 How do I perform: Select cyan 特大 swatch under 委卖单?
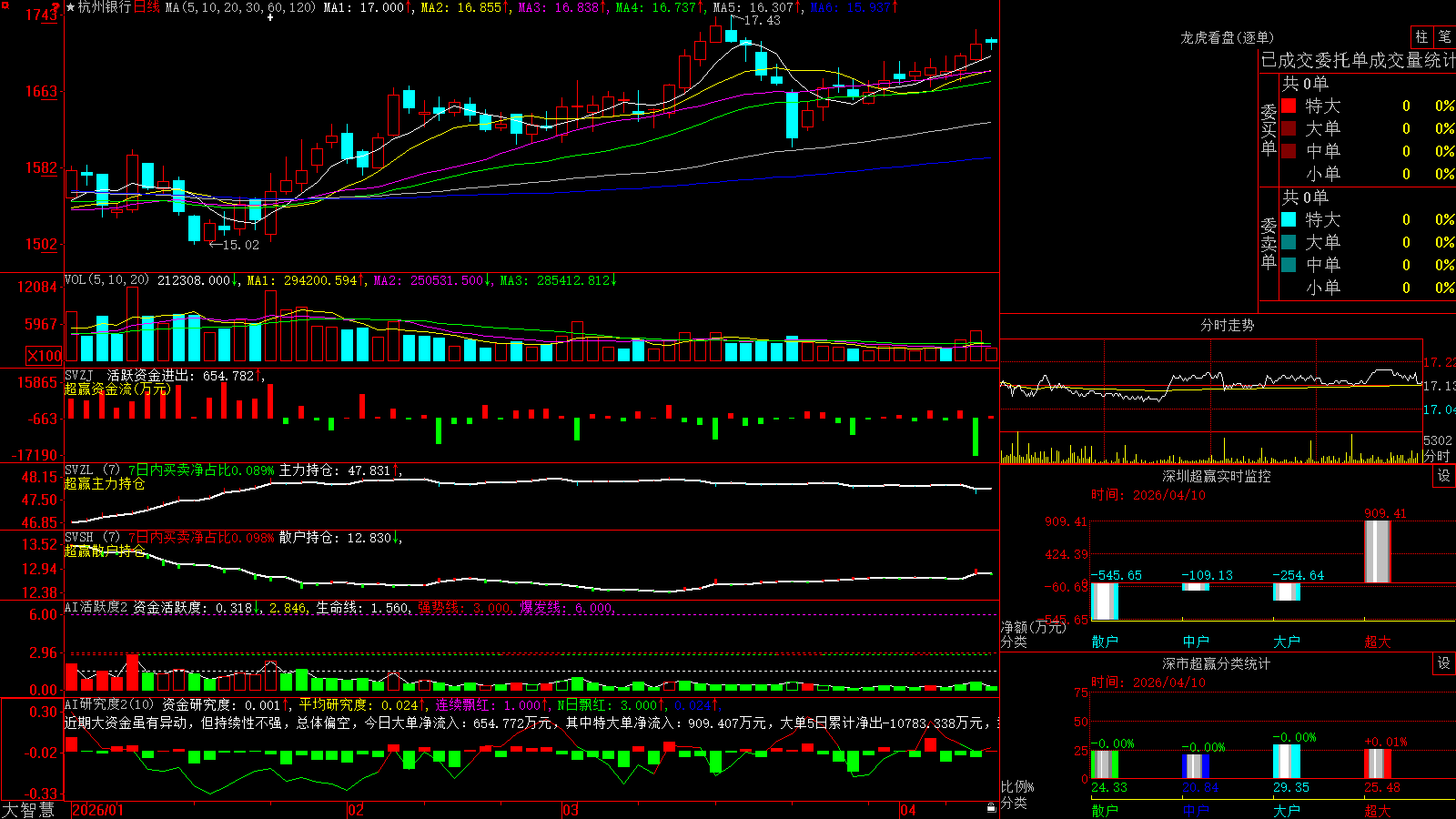tap(1289, 219)
